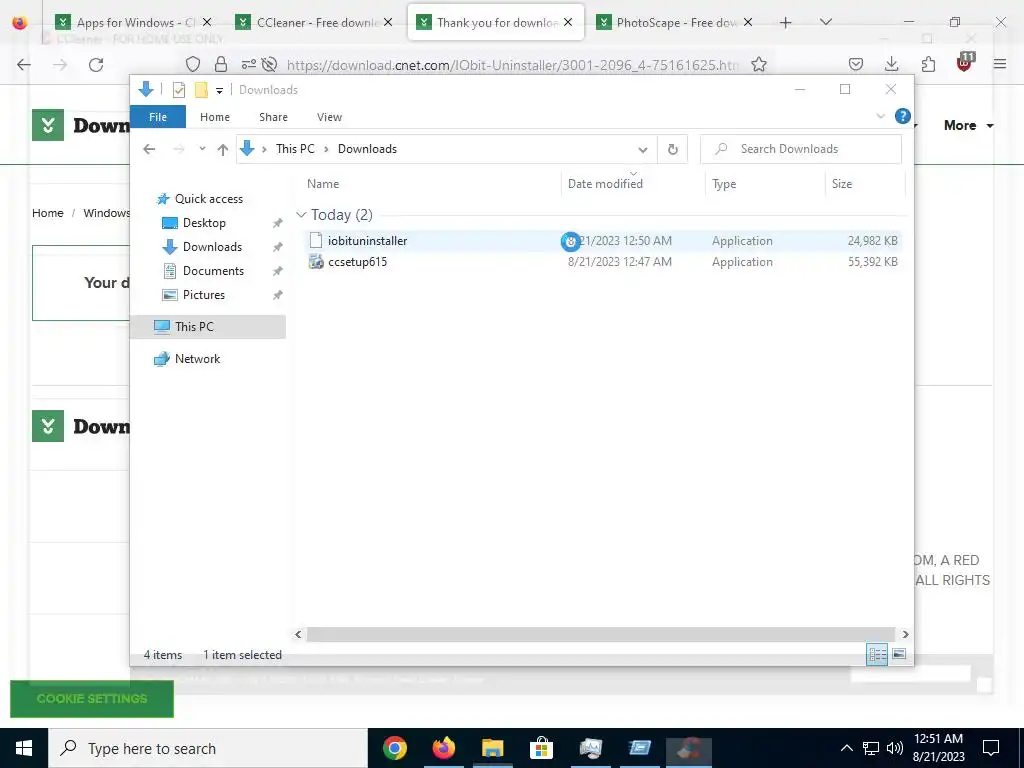This screenshot has height=768, width=1024.
Task: List all Firefox tabs dropdown
Action: (x=825, y=22)
